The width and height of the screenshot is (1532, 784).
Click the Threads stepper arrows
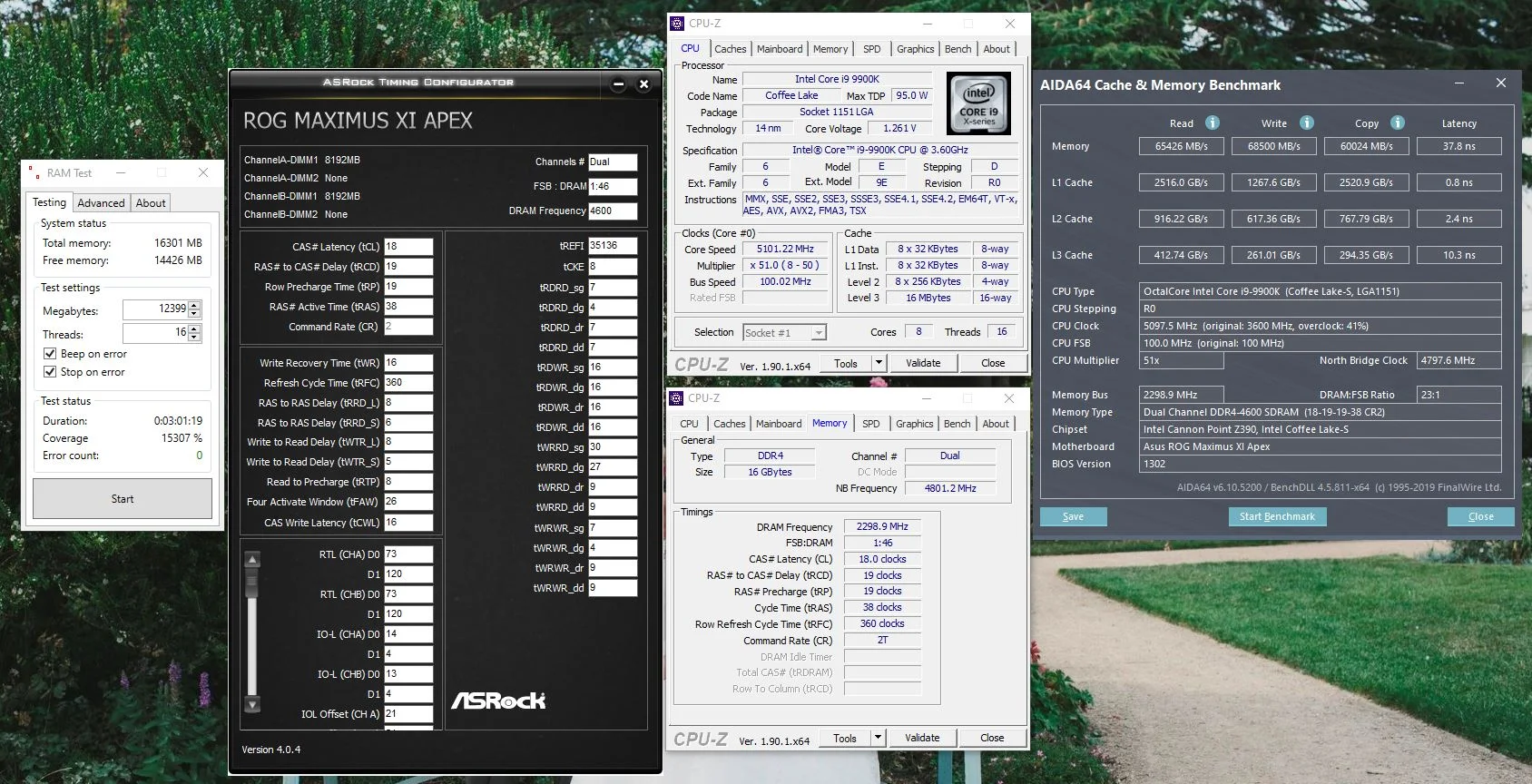point(195,334)
